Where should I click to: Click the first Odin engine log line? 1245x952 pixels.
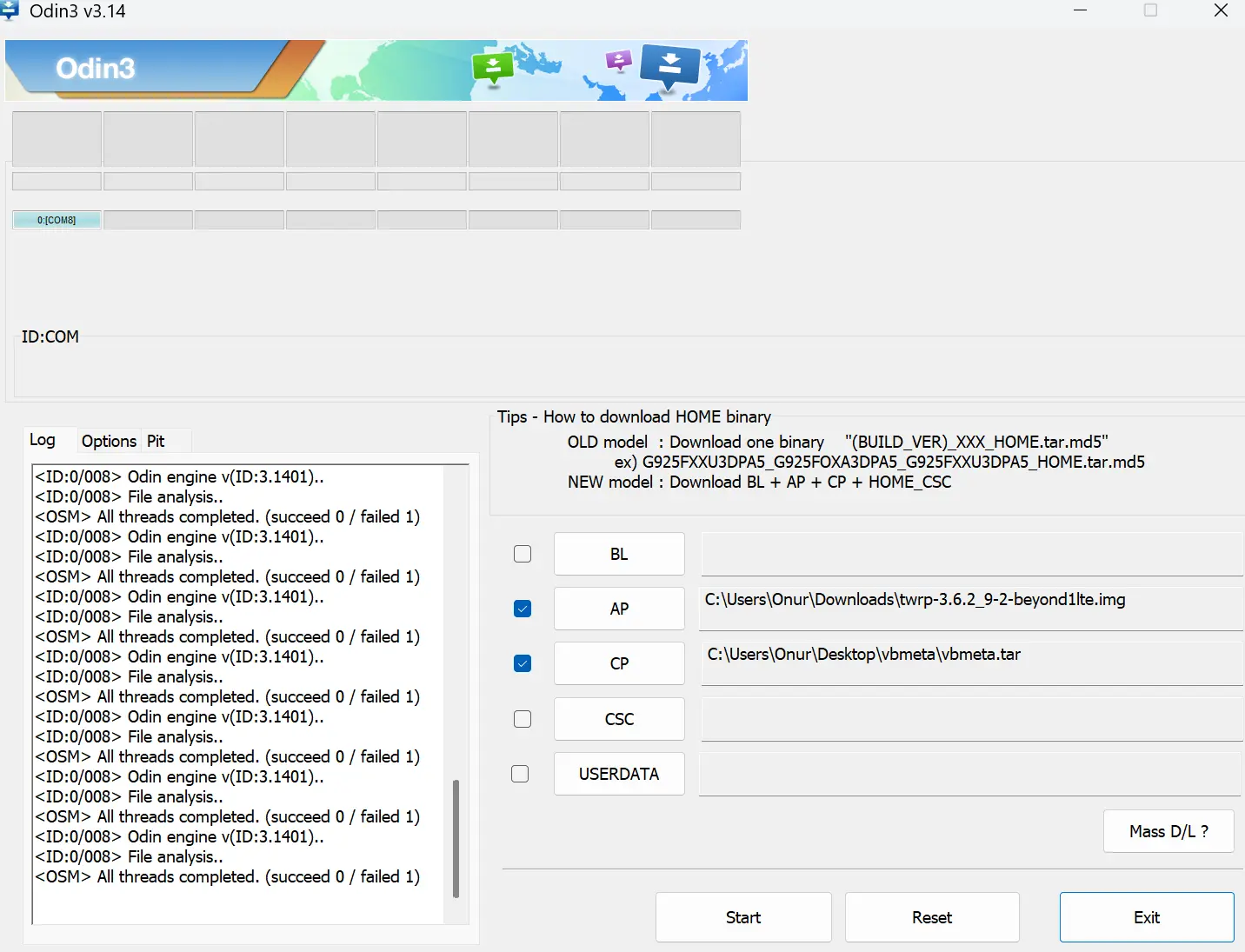[179, 476]
